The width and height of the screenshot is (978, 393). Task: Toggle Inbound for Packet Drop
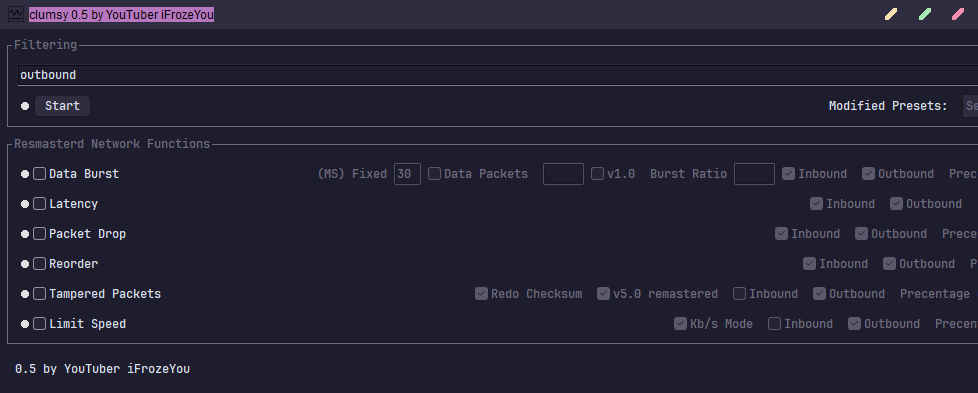(781, 234)
